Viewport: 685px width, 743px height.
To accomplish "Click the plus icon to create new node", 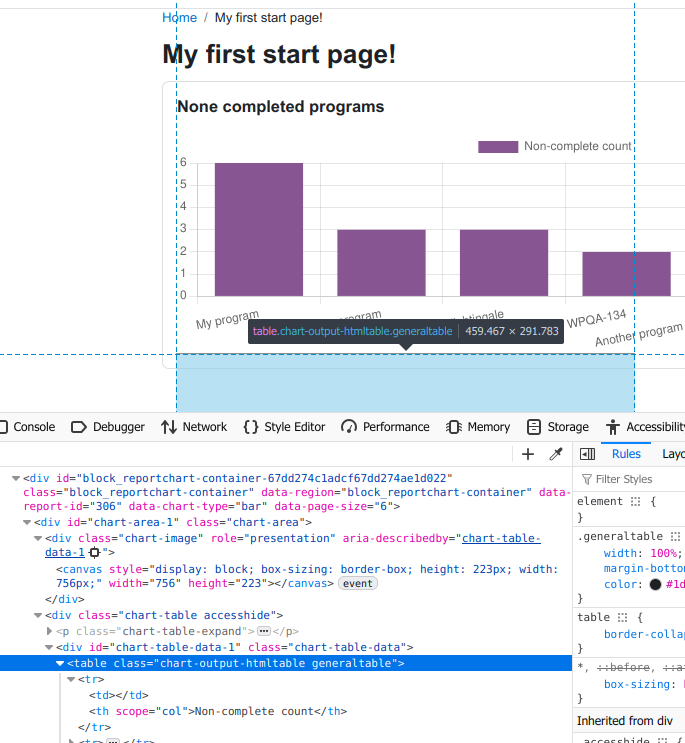I will 528,454.
